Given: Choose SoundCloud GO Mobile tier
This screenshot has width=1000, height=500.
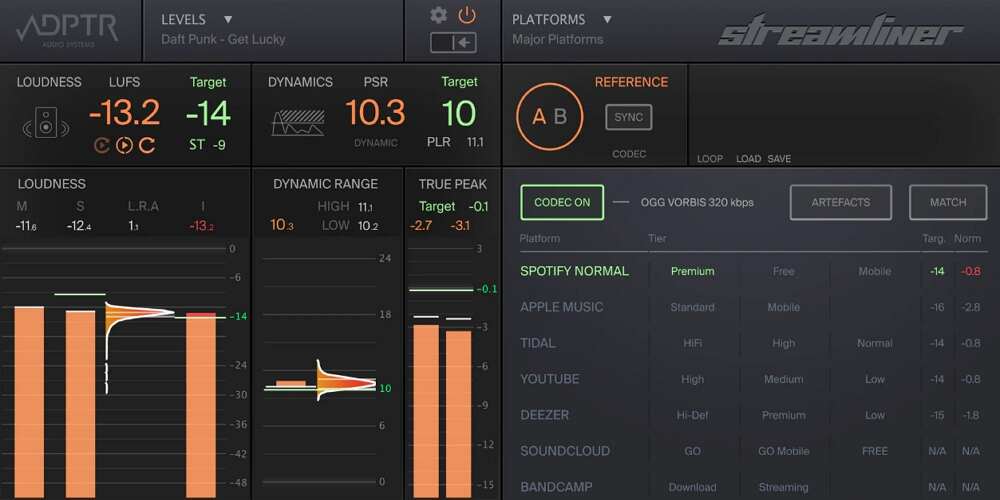Looking at the screenshot, I should tap(783, 451).
